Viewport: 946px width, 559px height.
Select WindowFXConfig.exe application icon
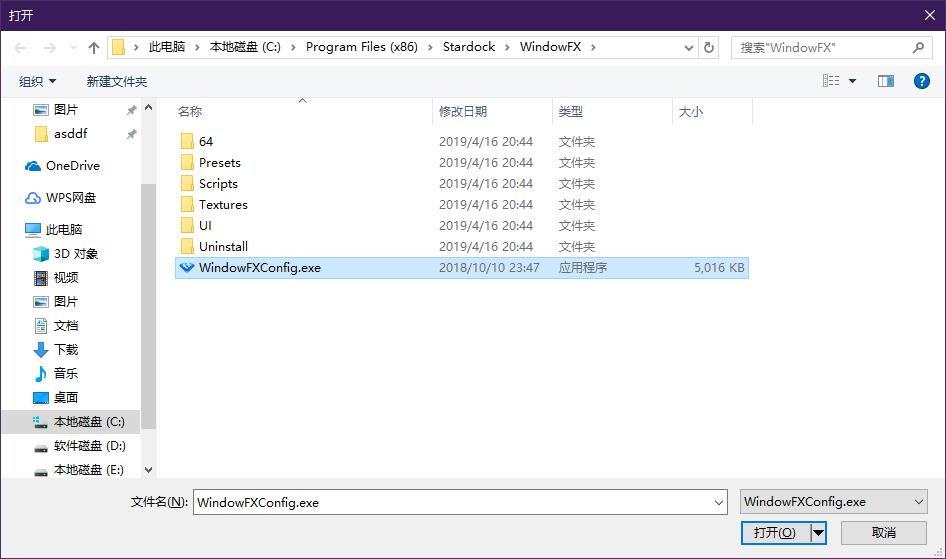pos(187,268)
